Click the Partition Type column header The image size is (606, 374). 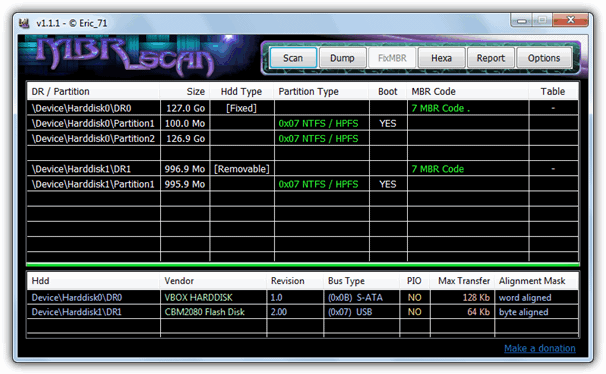[322, 92]
